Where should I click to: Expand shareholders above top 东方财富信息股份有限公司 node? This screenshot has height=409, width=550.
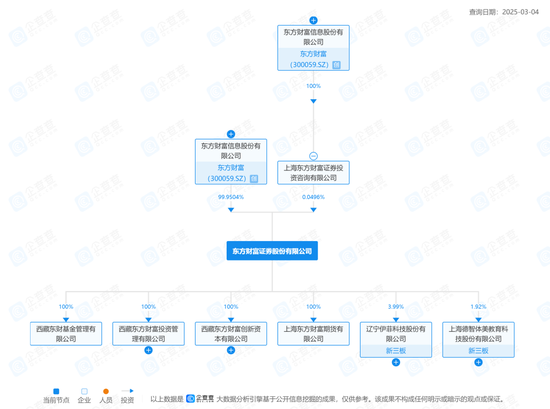tap(313, 20)
